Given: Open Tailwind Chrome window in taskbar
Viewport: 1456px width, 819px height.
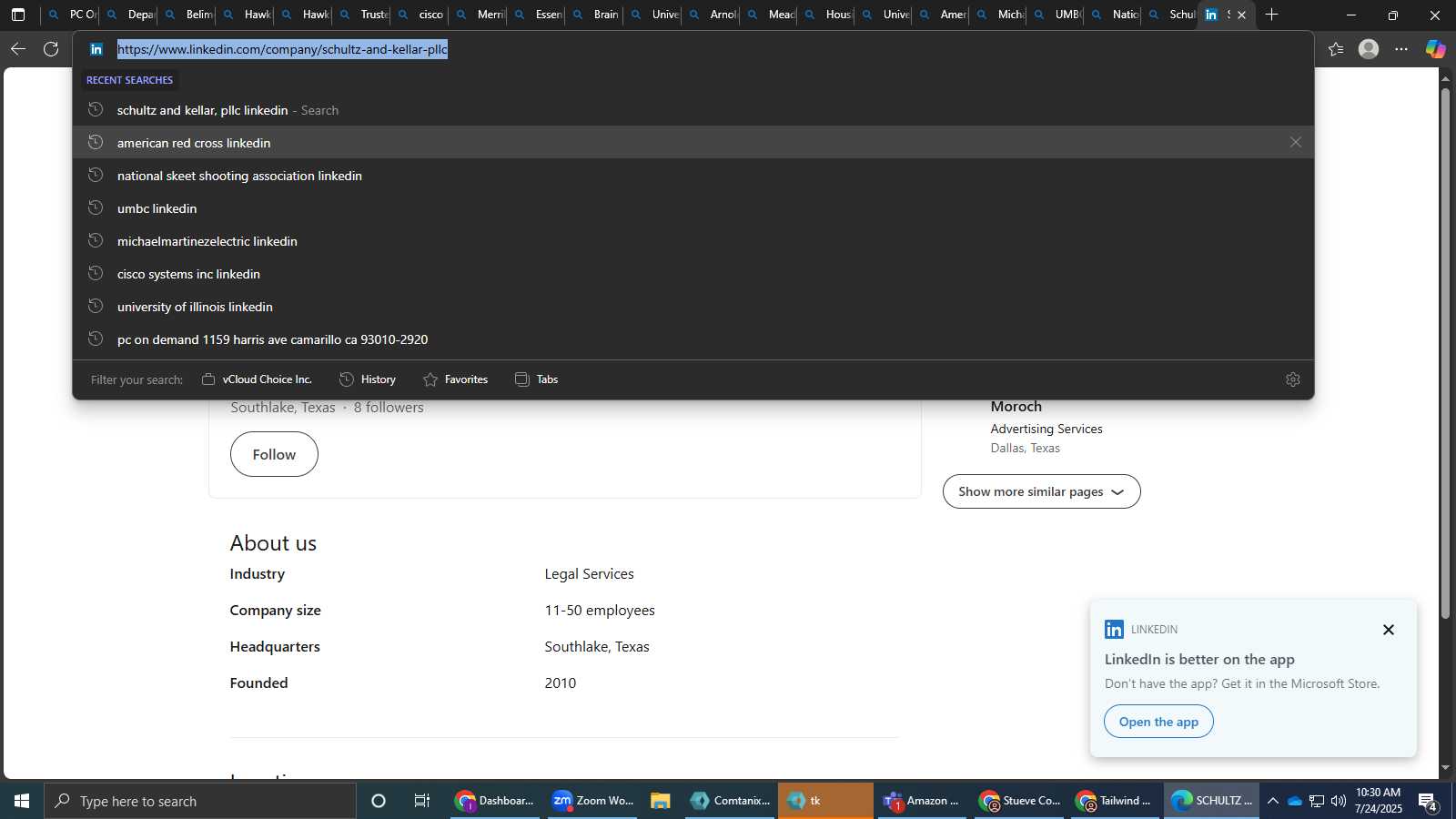Looking at the screenshot, I should [x=1116, y=801].
